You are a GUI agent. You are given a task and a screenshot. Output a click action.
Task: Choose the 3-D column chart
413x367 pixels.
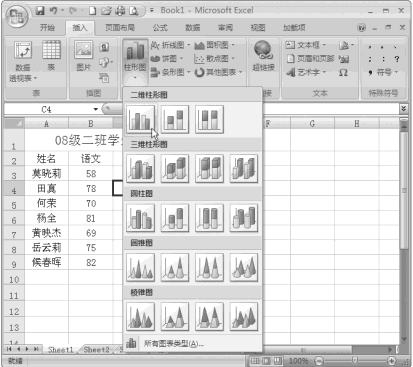(x=244, y=169)
